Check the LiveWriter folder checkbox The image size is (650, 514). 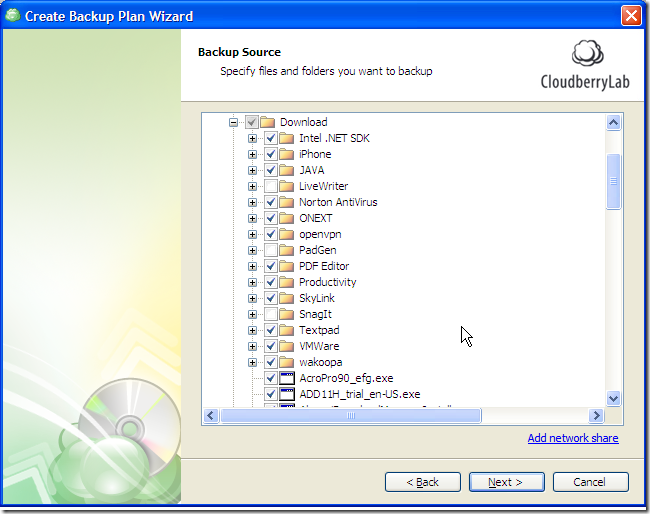271,186
